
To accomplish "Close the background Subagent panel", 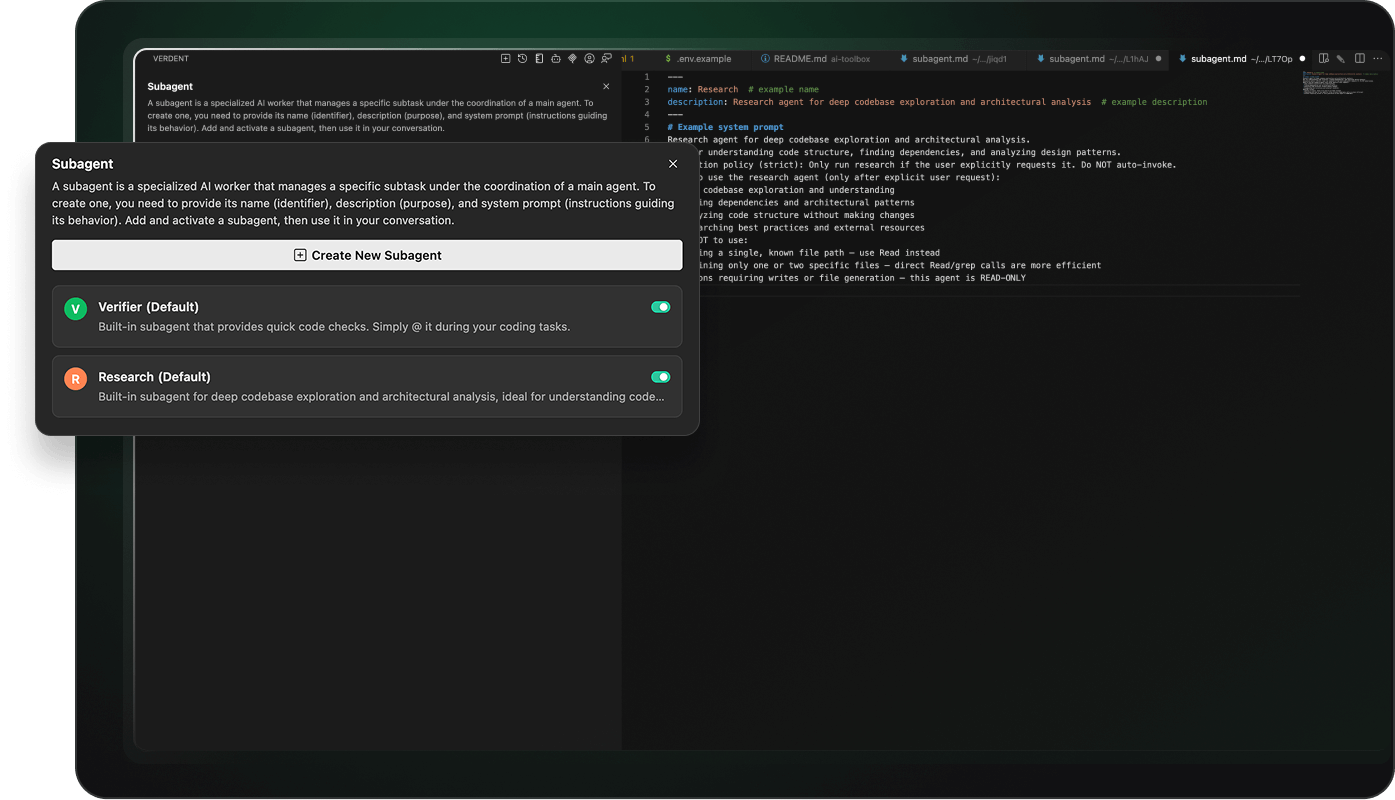I will [x=606, y=87].
